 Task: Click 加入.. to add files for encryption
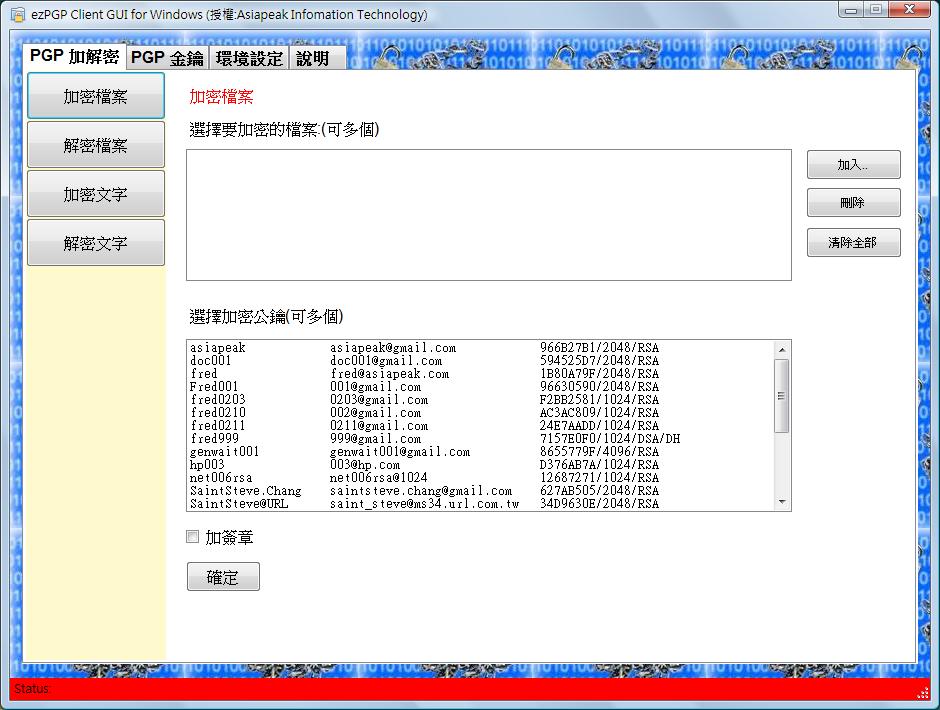pyautogui.click(x=853, y=164)
